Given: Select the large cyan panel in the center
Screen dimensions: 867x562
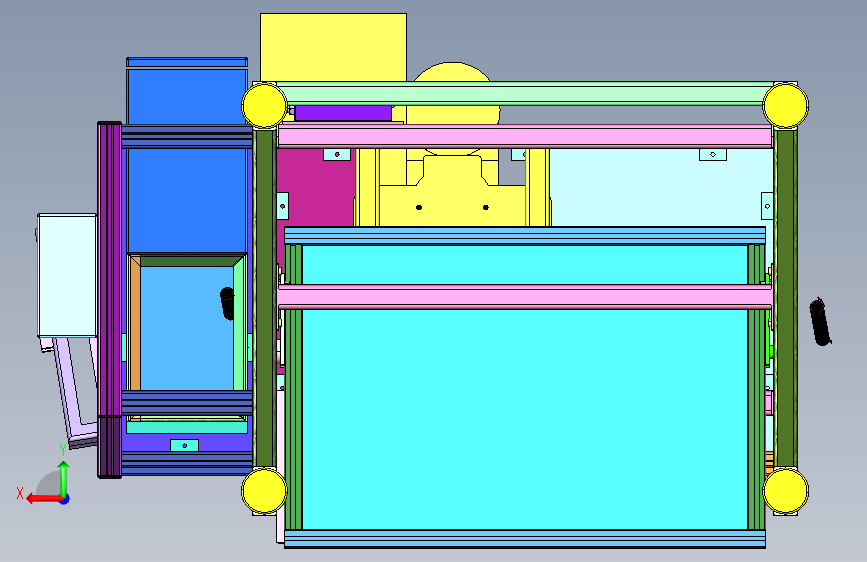Looking at the screenshot, I should pos(524,418).
